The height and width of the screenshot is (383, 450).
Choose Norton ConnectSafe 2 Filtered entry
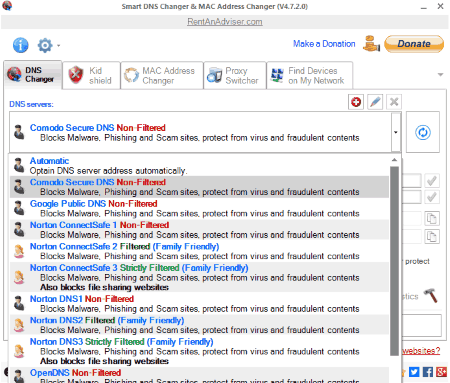tap(199, 251)
